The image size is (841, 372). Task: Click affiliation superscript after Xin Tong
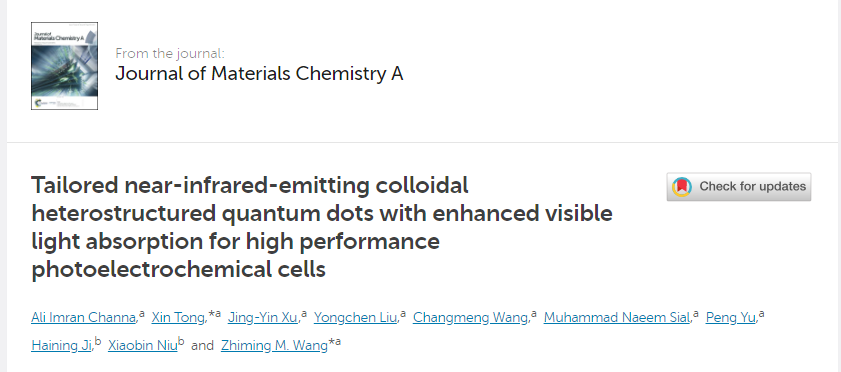tap(215, 315)
